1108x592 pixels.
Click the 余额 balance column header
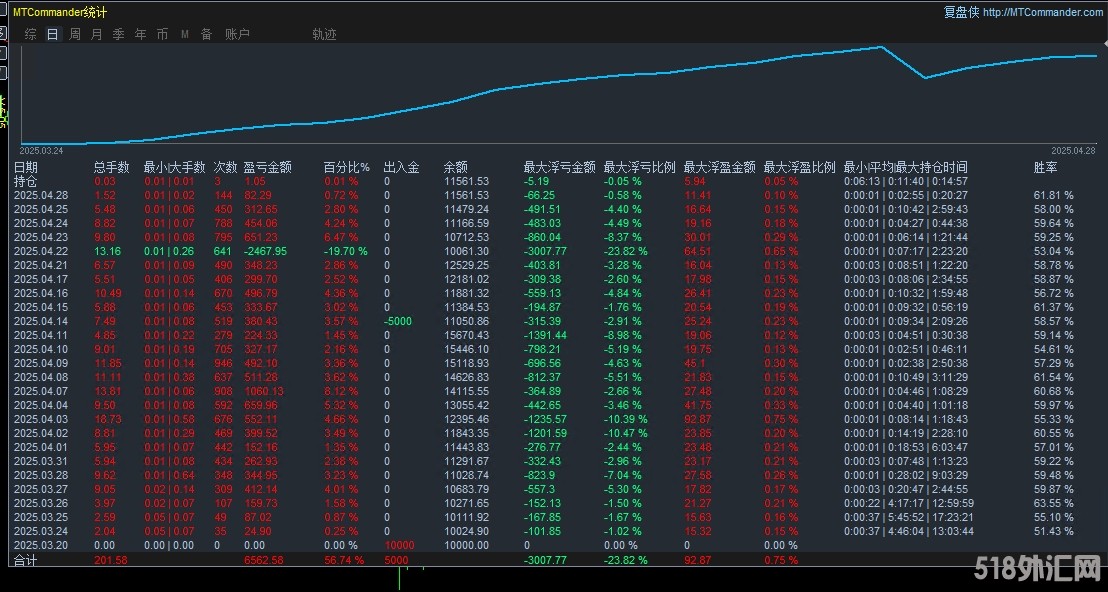pos(455,167)
